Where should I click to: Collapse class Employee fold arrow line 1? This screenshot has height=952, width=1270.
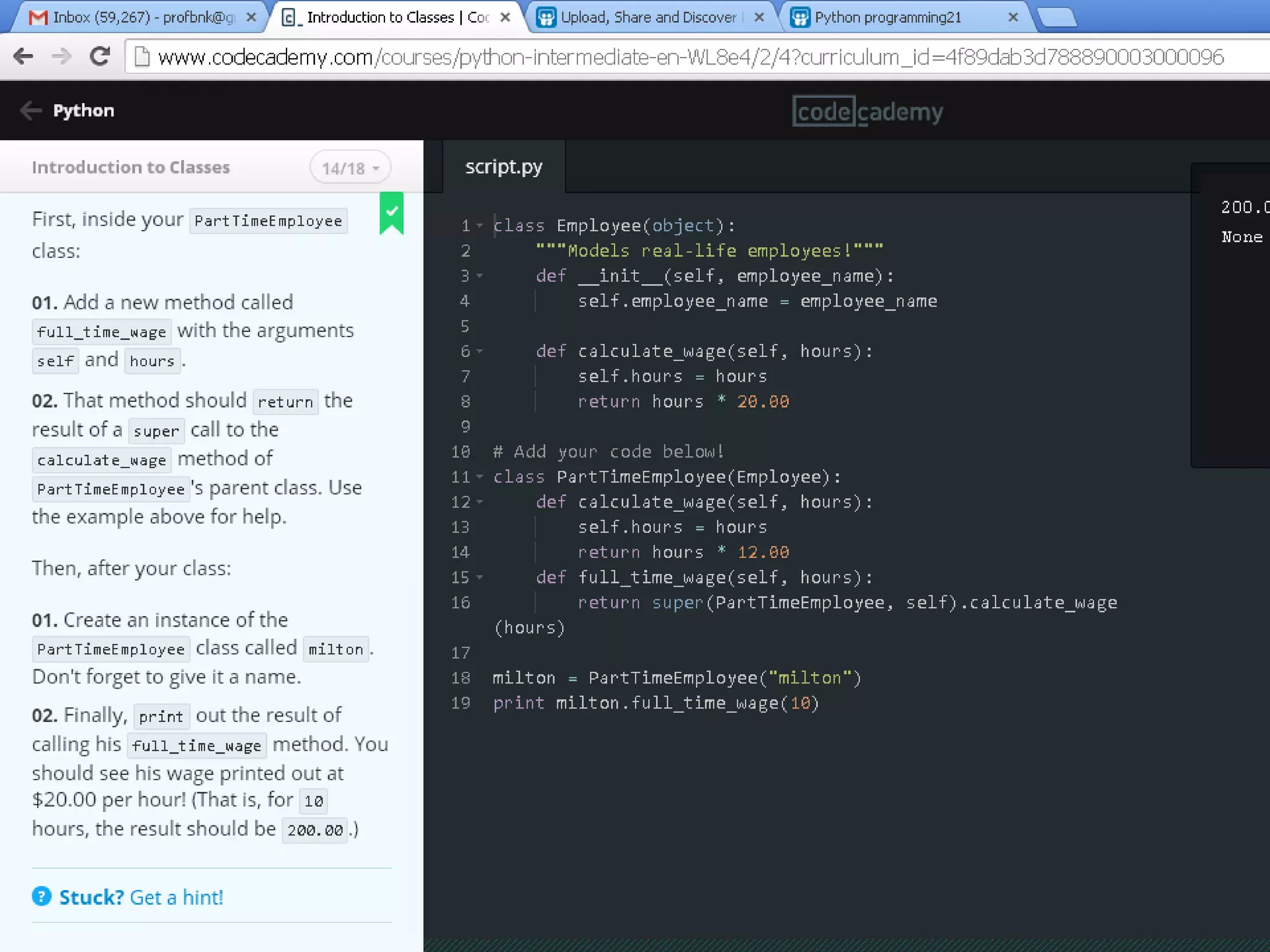click(479, 226)
